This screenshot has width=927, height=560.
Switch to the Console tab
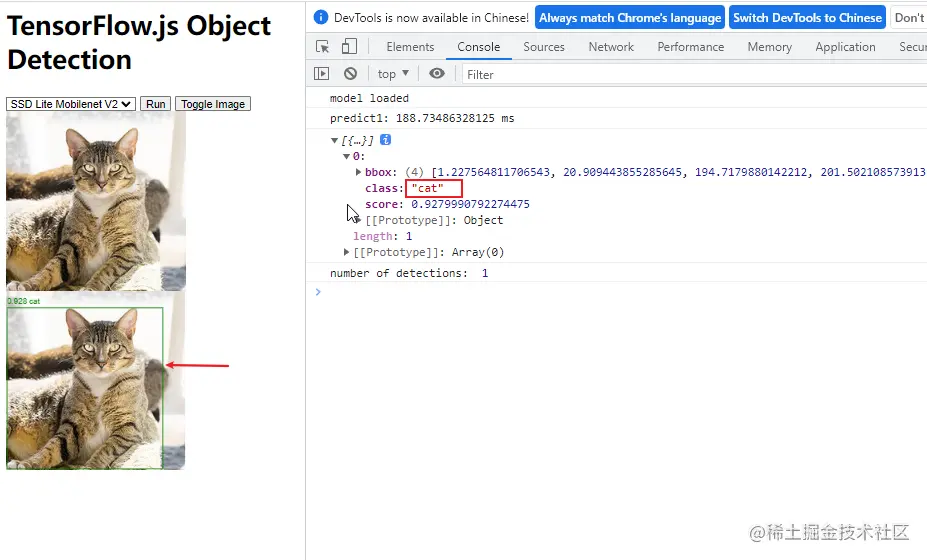[479, 47]
